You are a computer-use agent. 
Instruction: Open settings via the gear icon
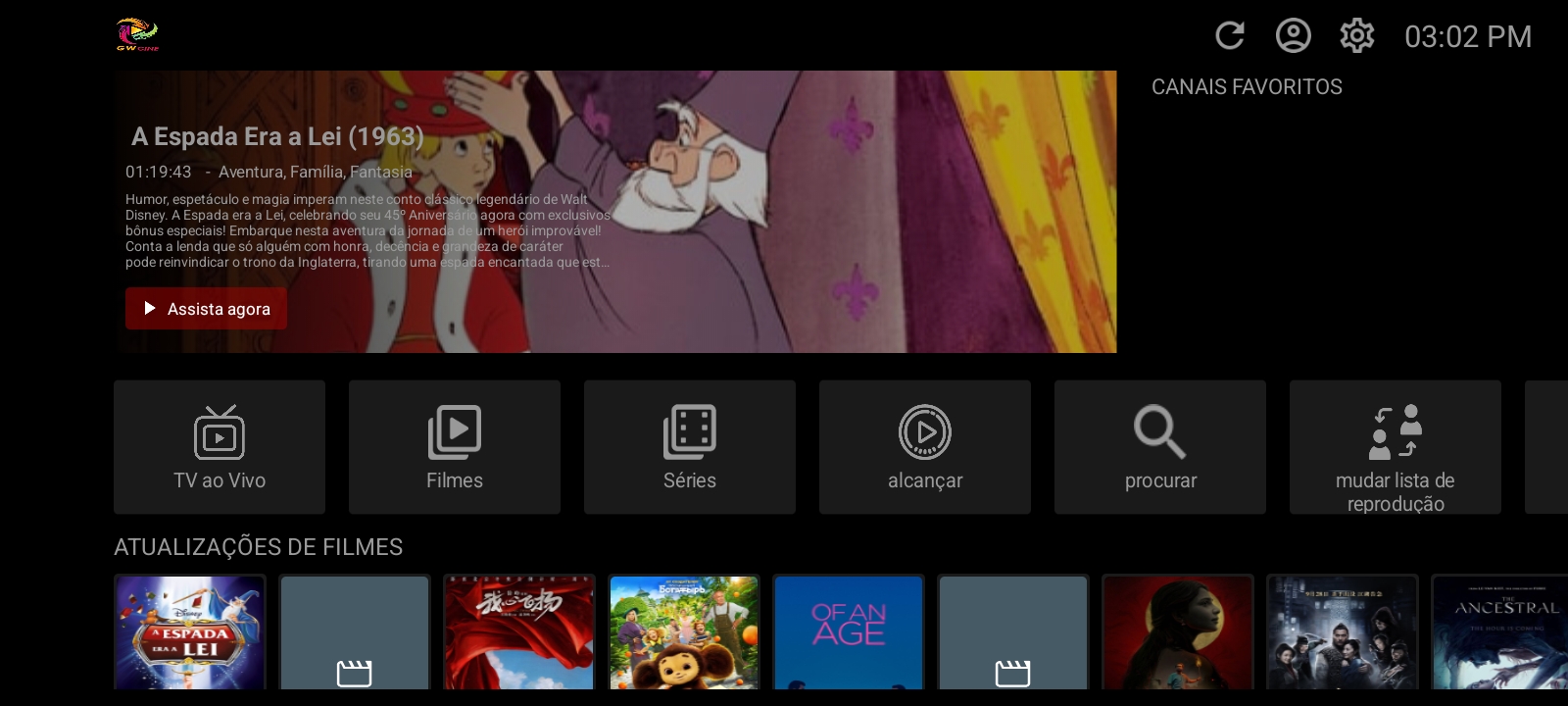click(x=1357, y=36)
